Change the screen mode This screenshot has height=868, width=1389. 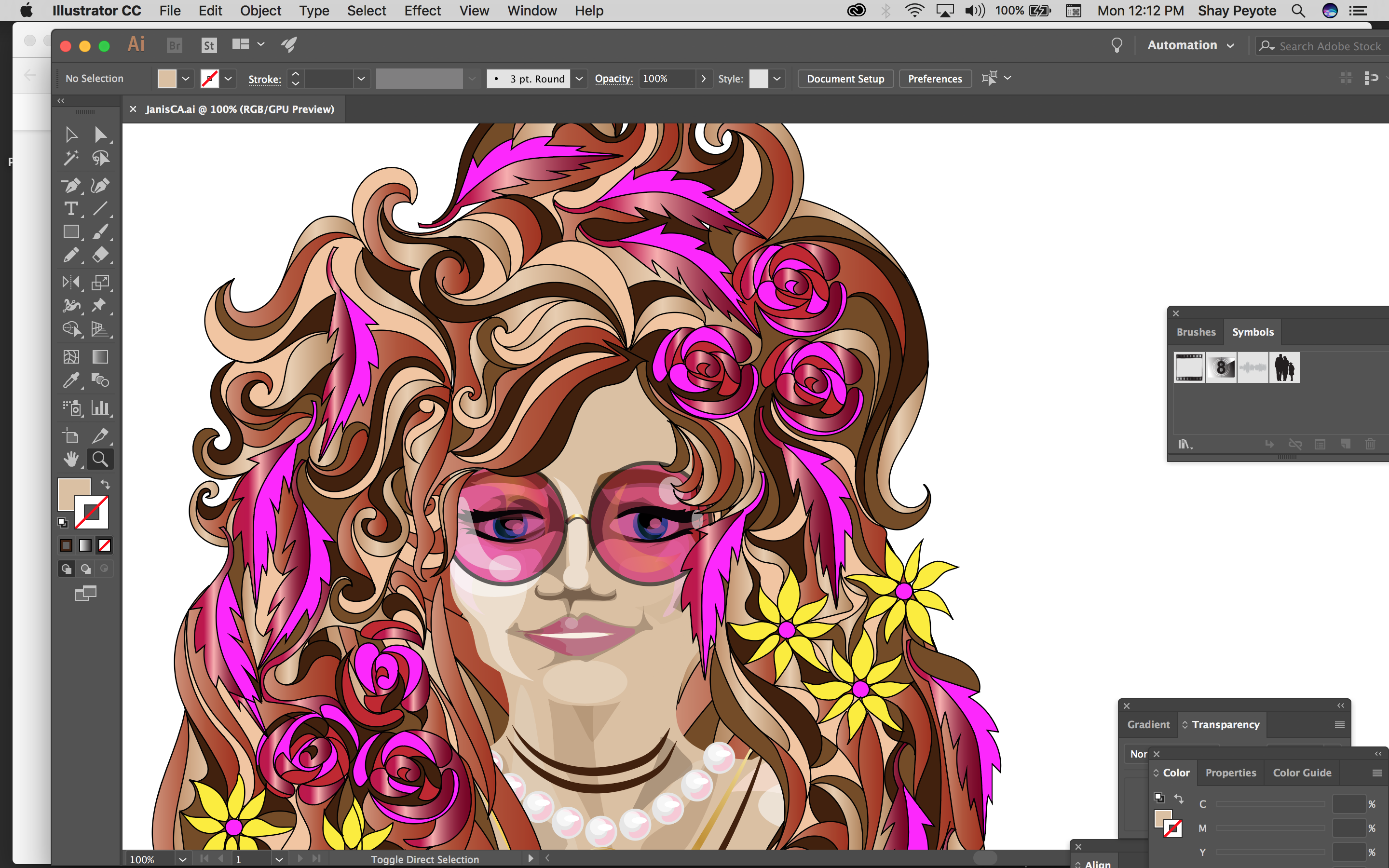point(85,593)
